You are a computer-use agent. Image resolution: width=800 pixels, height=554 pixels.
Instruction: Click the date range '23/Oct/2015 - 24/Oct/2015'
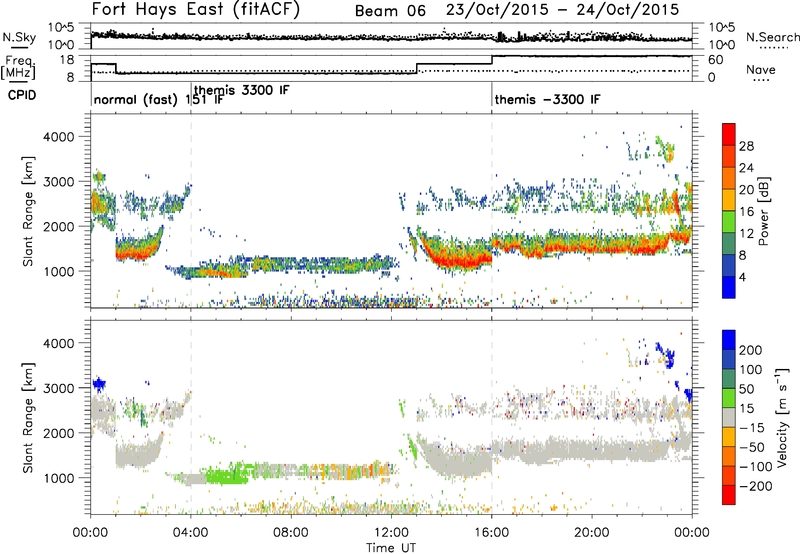click(562, 10)
